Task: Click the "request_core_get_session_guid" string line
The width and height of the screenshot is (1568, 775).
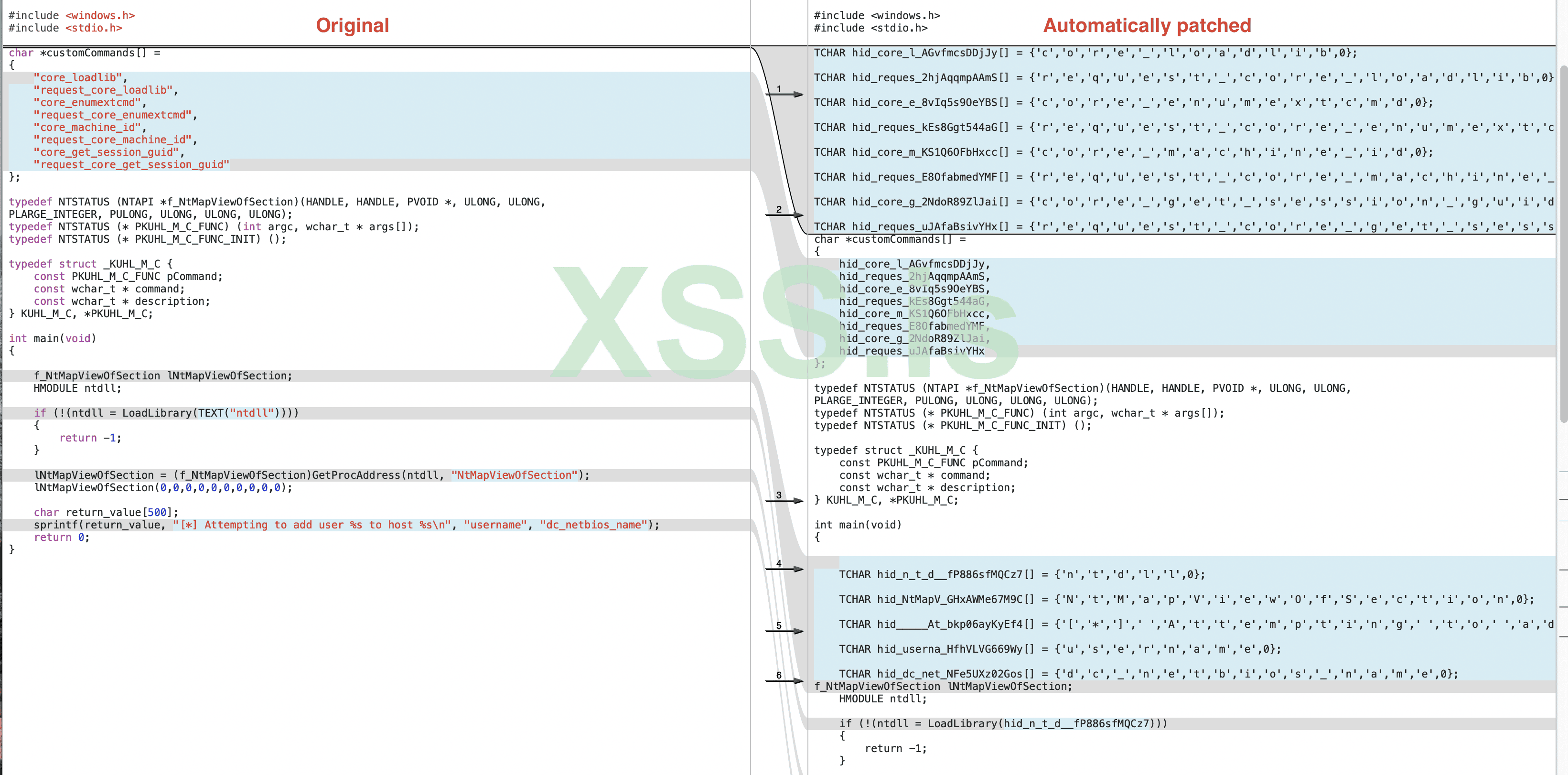Action: click(131, 165)
